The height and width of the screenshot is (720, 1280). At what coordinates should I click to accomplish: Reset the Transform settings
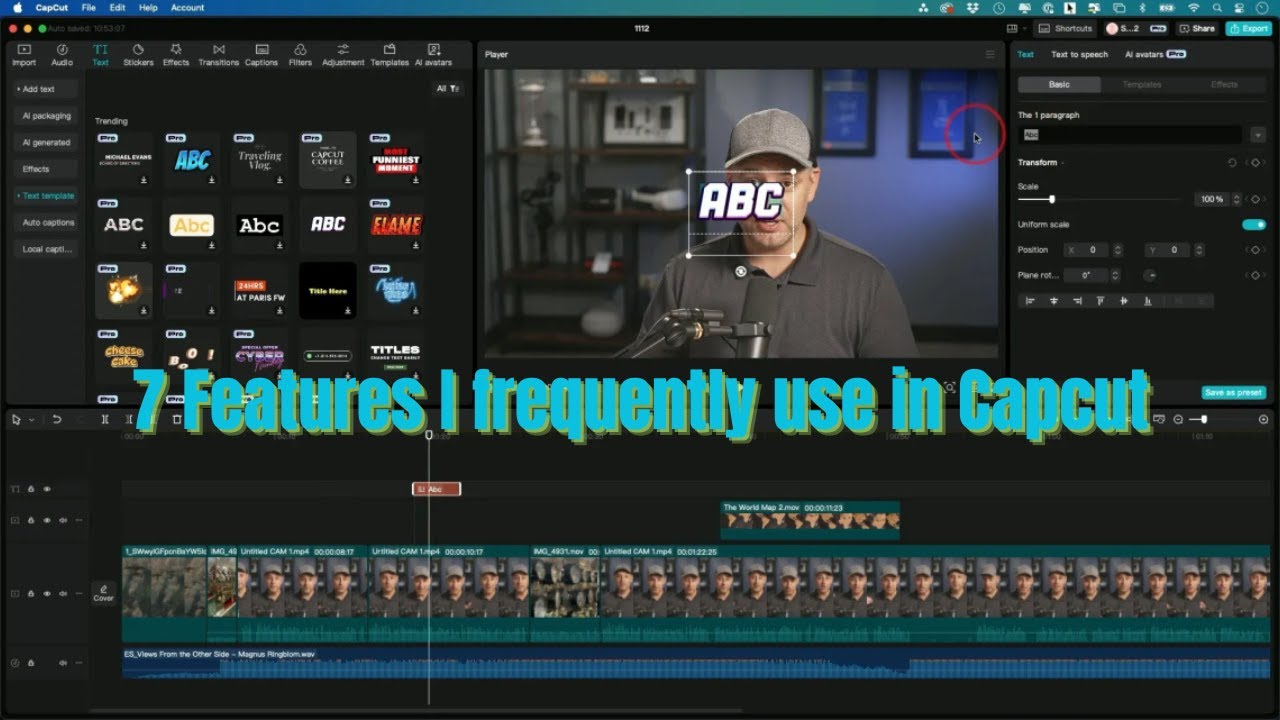(x=1232, y=162)
